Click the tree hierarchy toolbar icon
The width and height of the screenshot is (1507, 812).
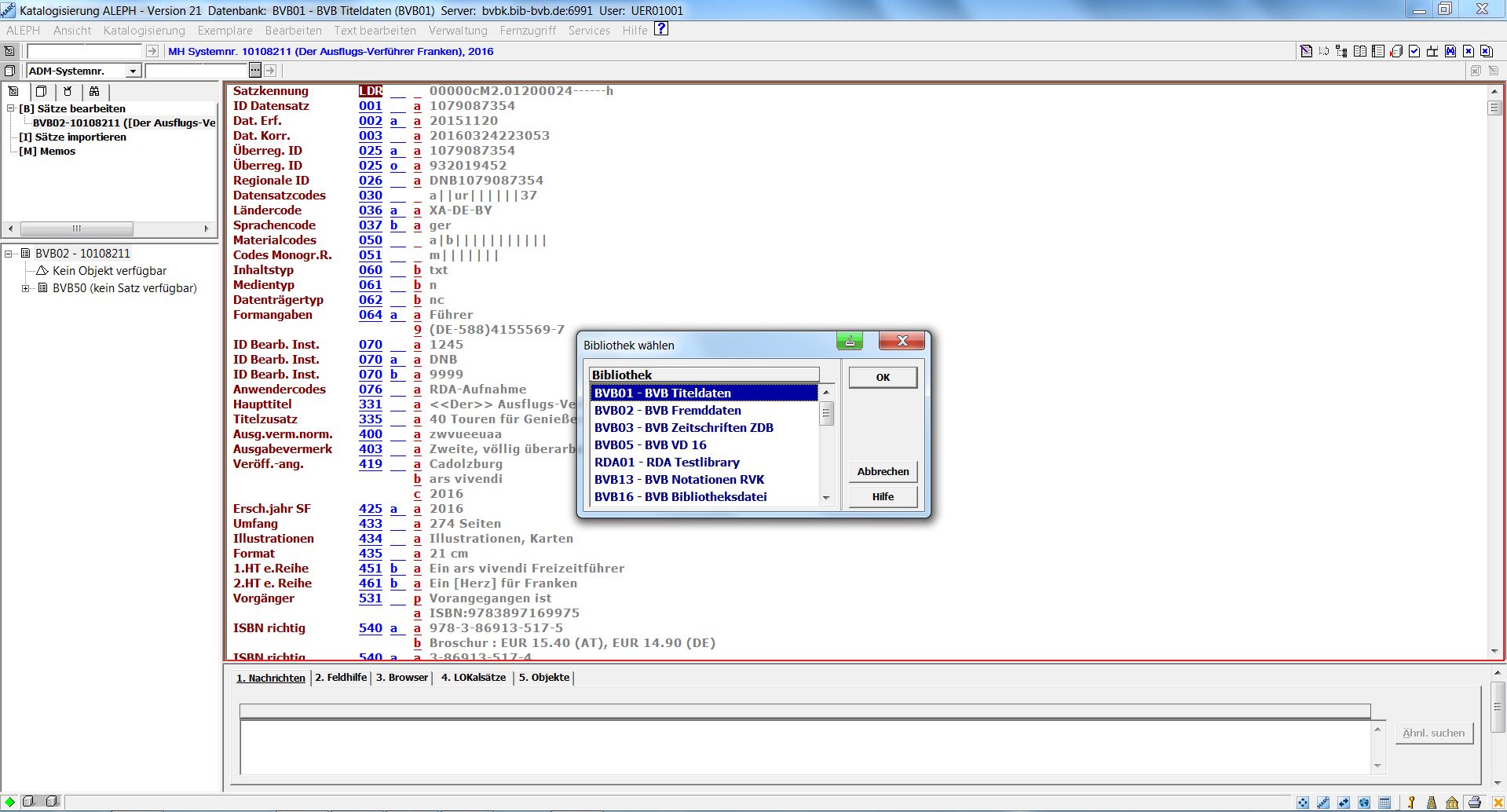pyautogui.click(x=1341, y=51)
